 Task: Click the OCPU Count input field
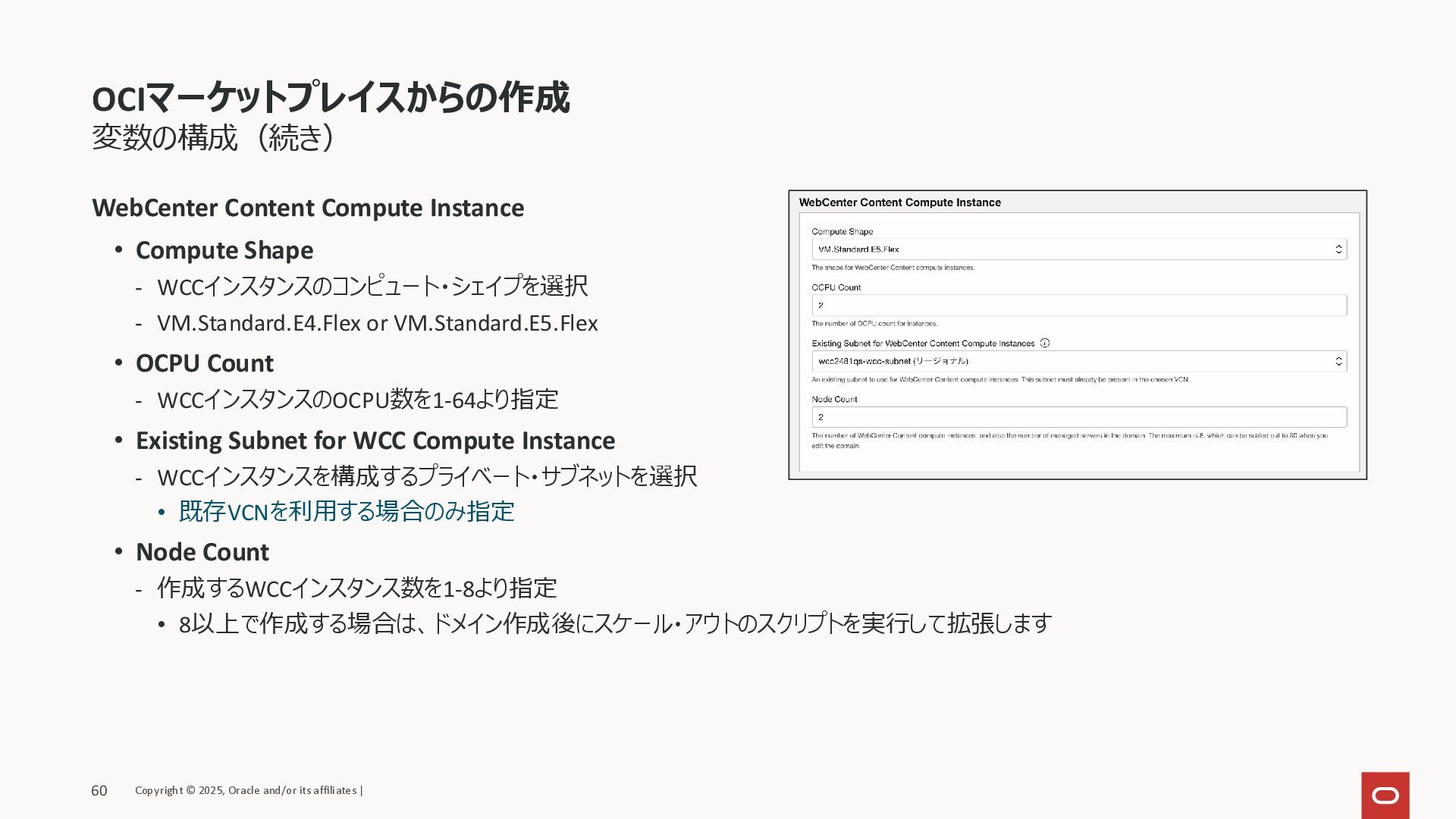[x=1077, y=306]
